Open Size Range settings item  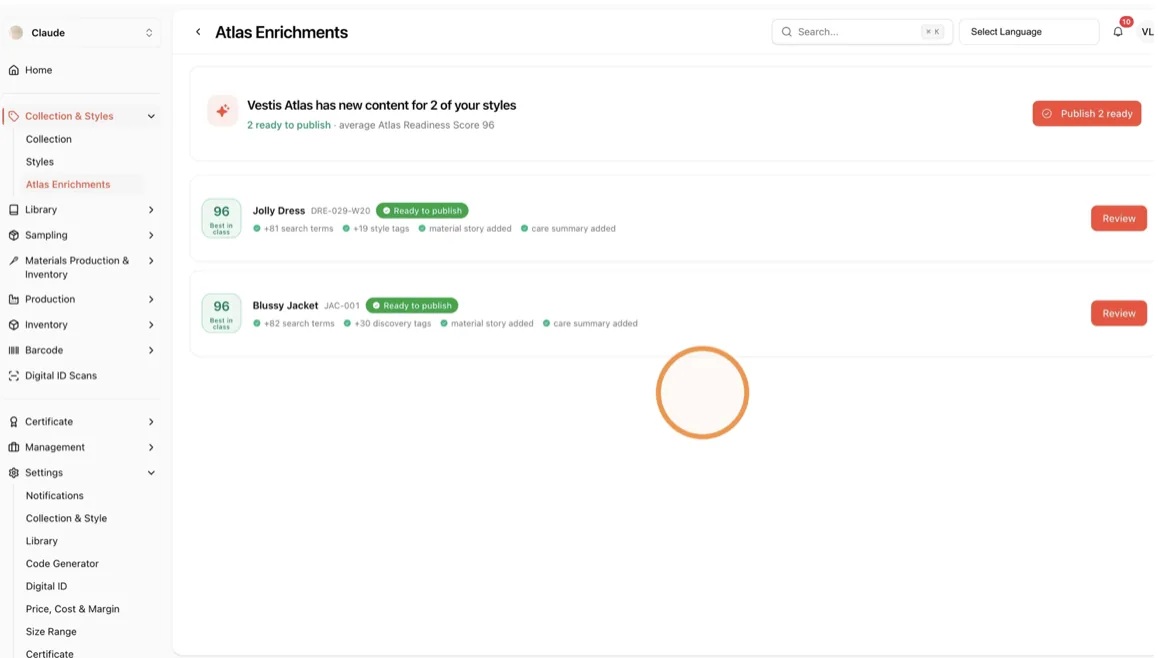[51, 632]
